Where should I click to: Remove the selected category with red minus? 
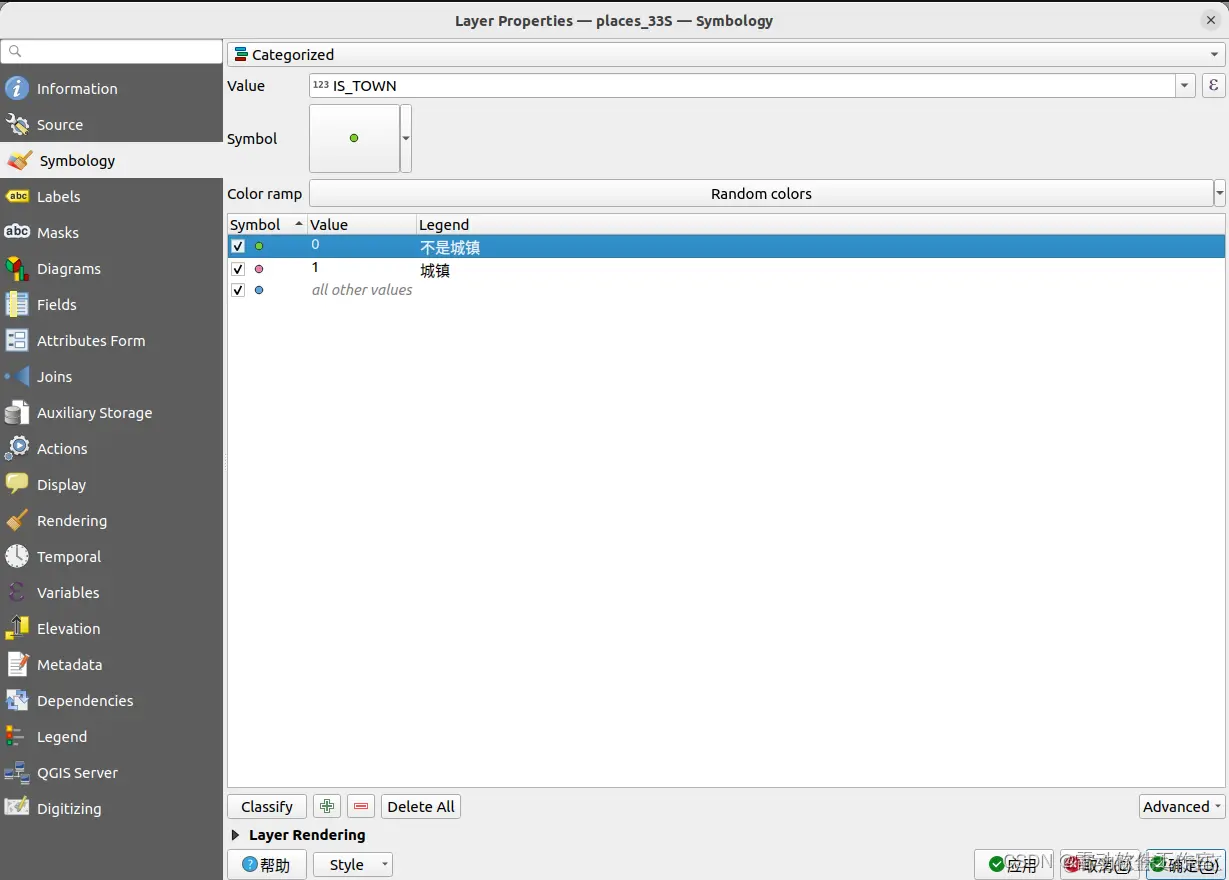pyautogui.click(x=361, y=807)
